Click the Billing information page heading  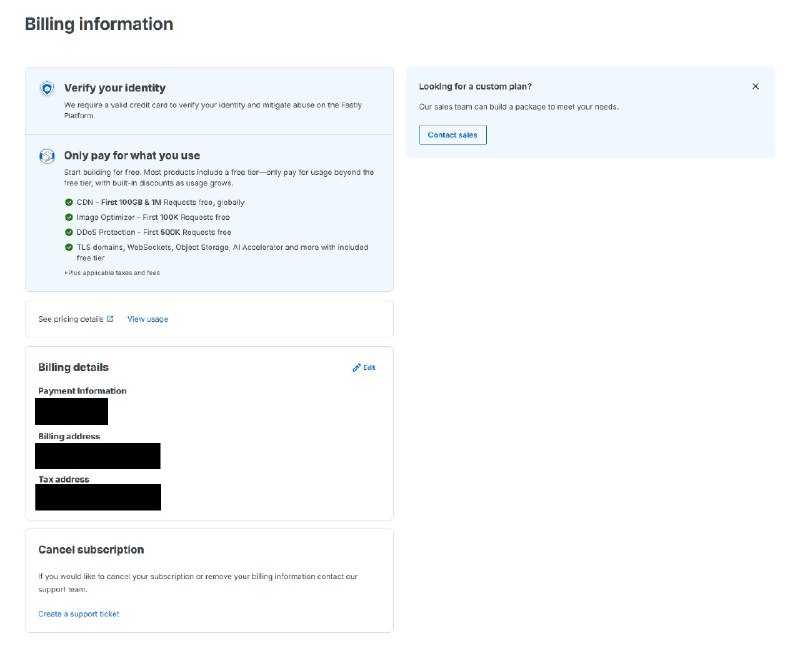(x=98, y=24)
